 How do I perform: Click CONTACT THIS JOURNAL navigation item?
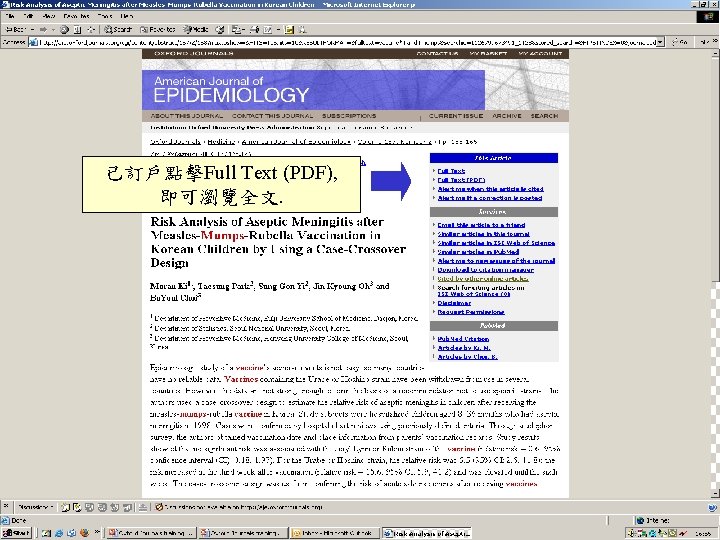(x=272, y=116)
